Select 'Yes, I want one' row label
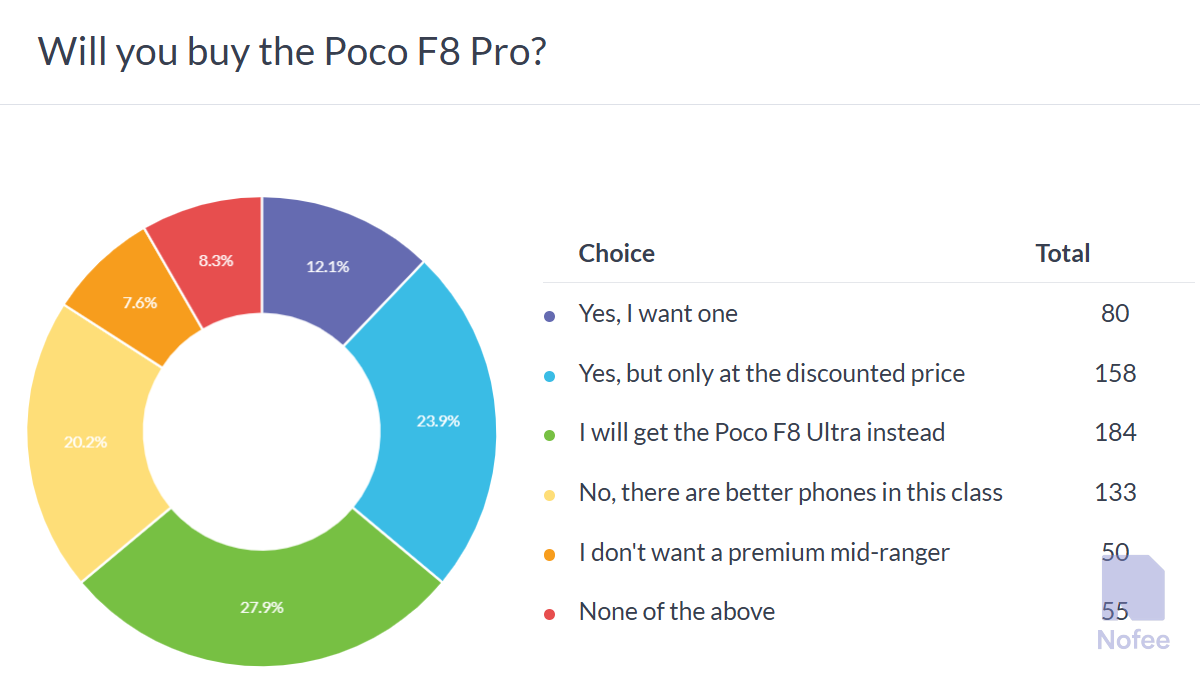The image size is (1200, 680). pyautogui.click(x=658, y=314)
